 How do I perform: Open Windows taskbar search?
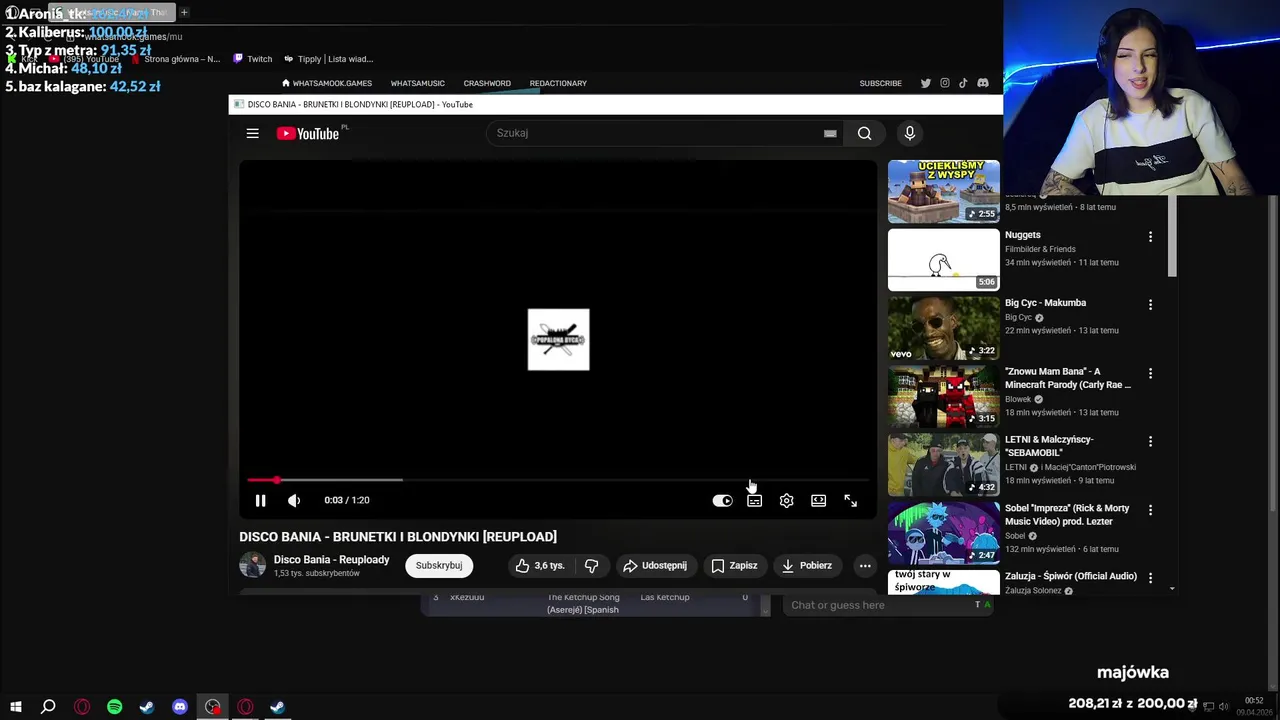(x=48, y=707)
